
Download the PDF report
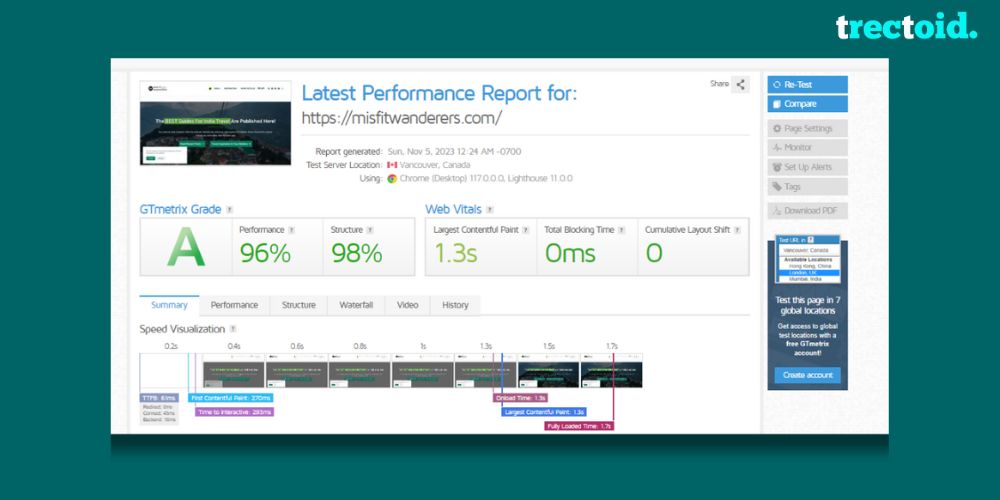pos(807,210)
